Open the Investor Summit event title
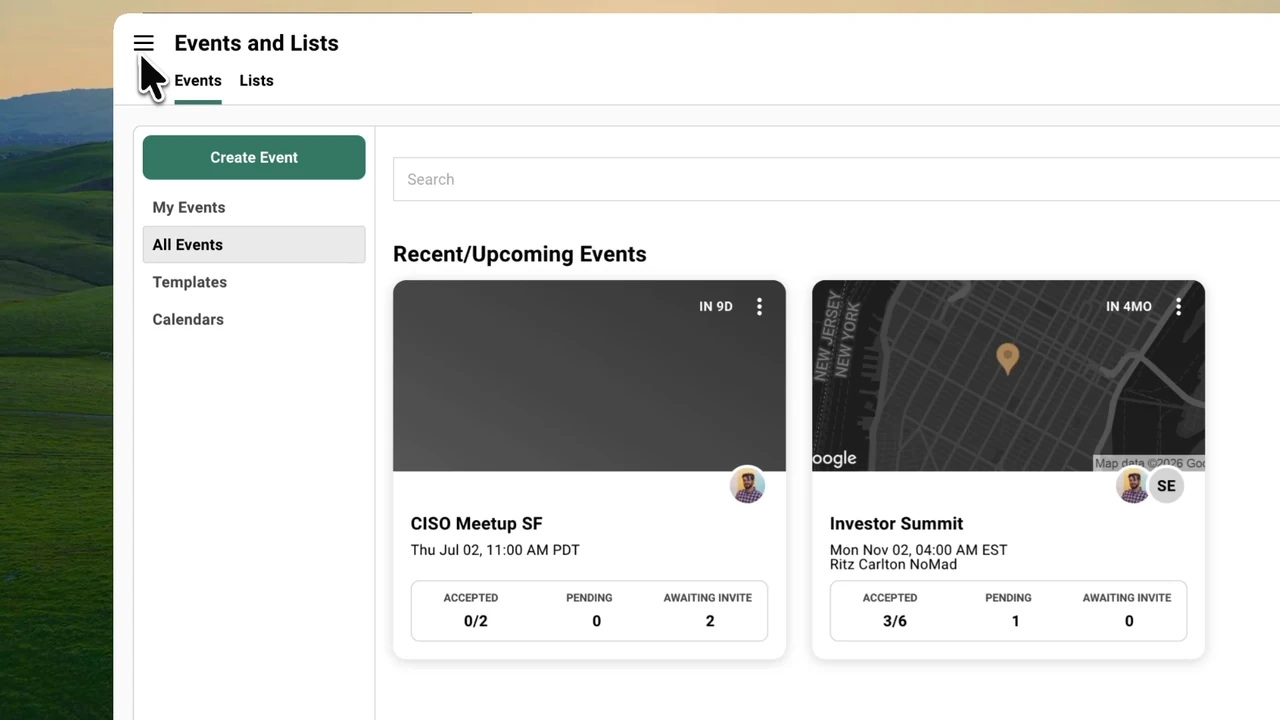This screenshot has height=720, width=1280. [x=896, y=524]
